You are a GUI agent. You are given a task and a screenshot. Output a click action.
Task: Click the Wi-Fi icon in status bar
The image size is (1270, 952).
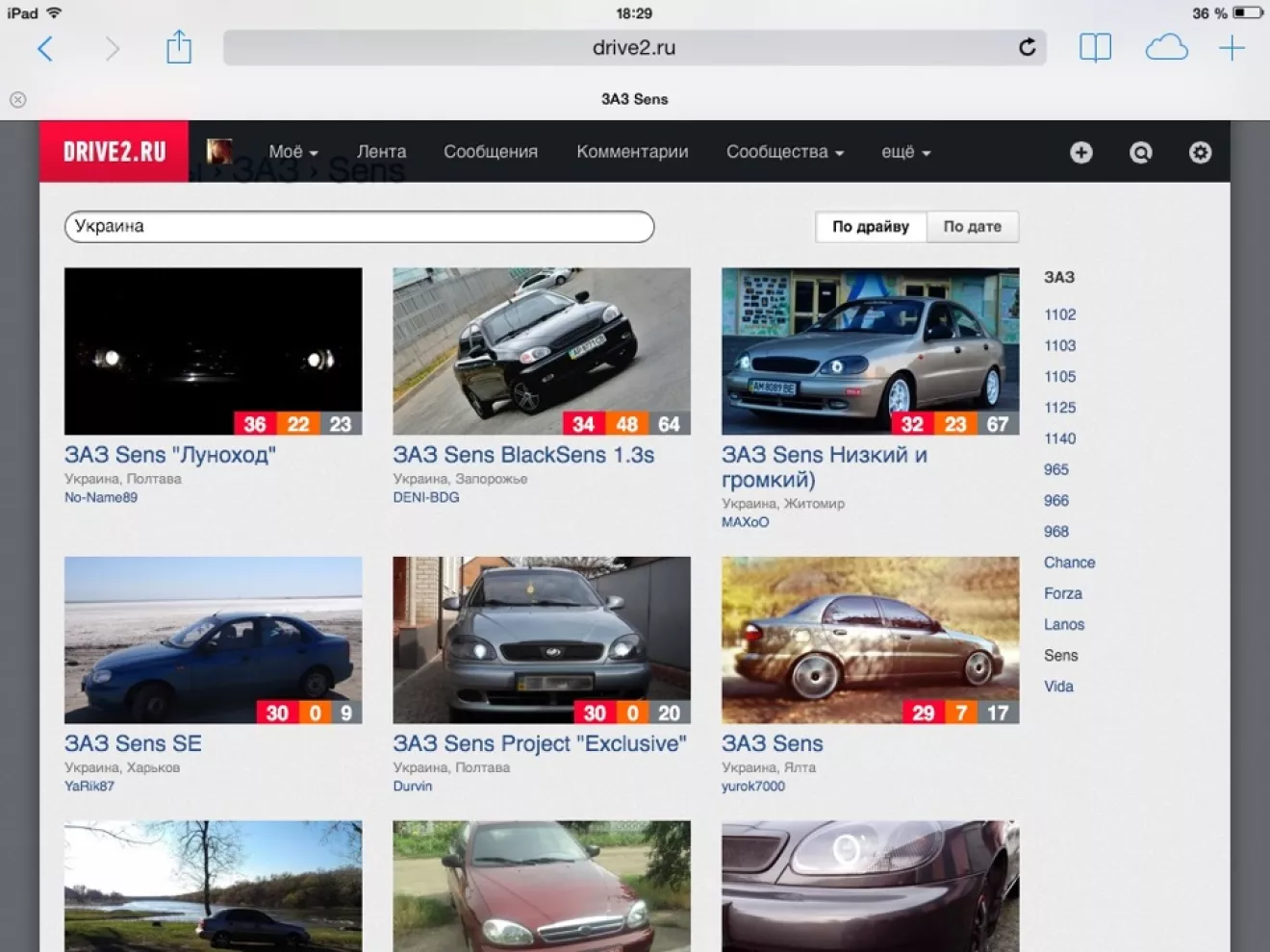click(x=54, y=13)
